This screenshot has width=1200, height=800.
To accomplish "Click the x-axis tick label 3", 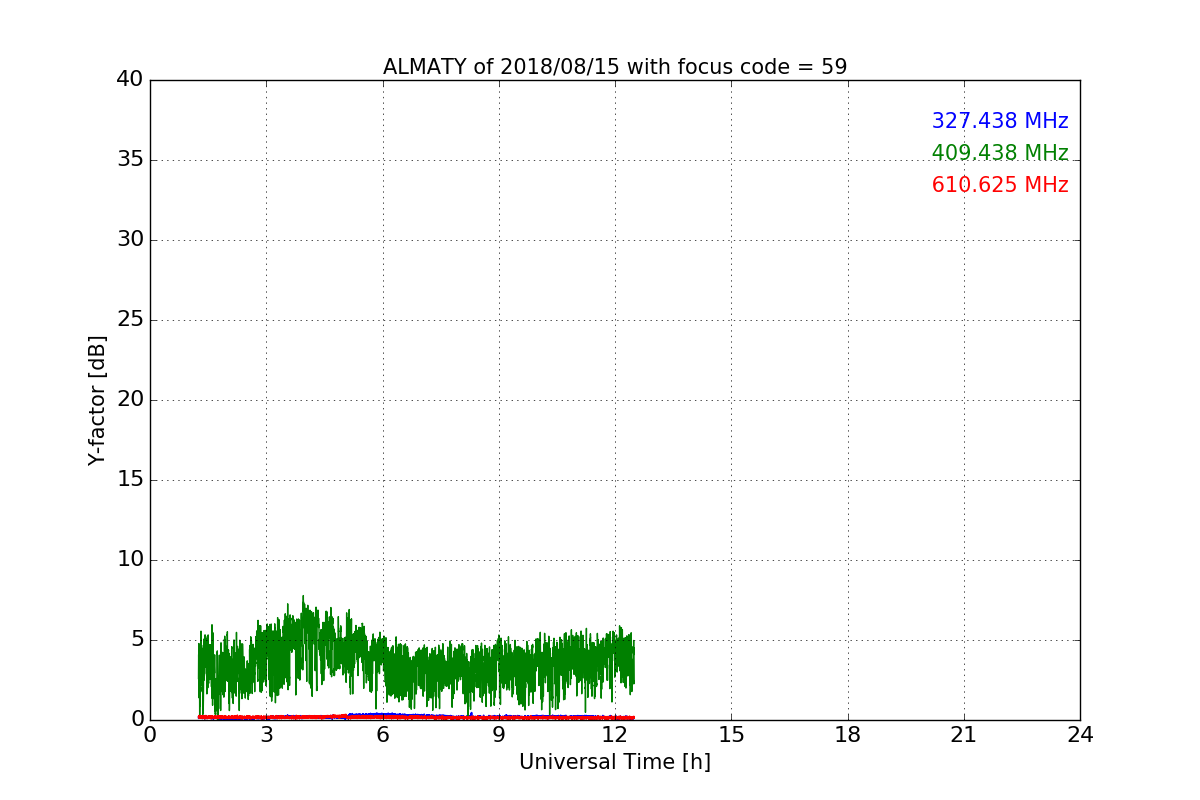I will point(266,735).
